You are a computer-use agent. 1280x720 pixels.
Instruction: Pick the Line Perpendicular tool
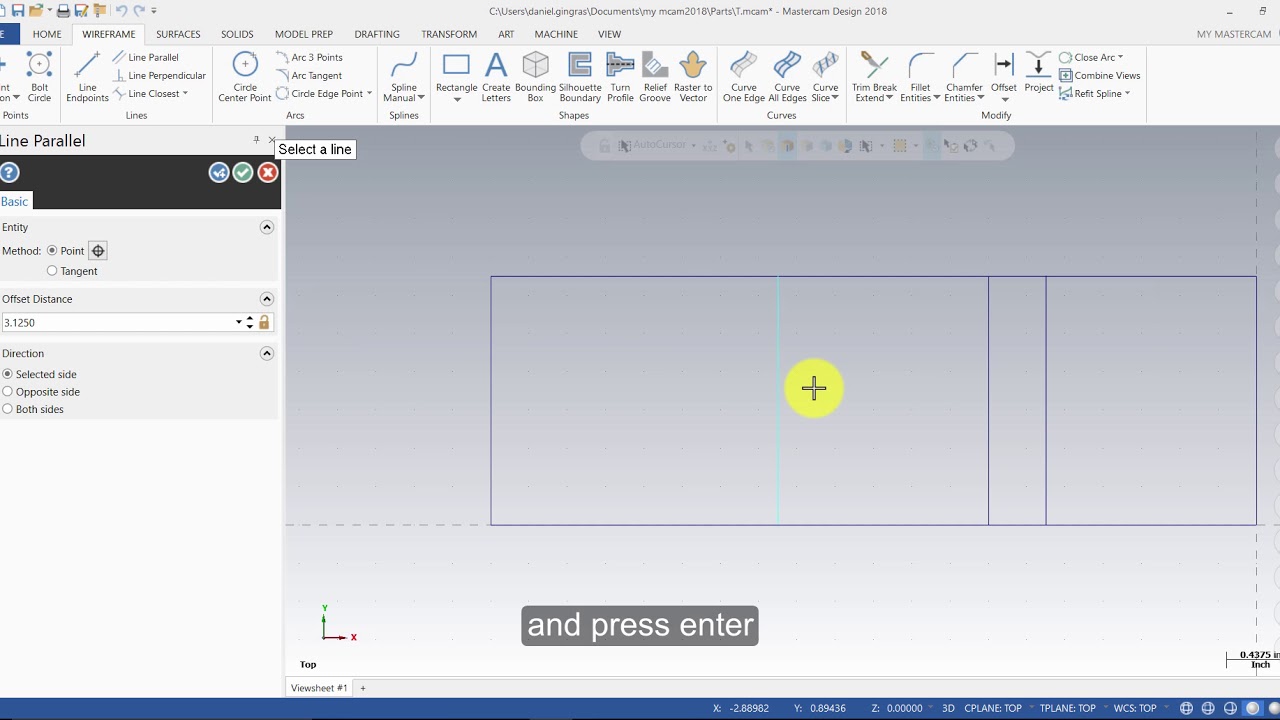pos(159,75)
